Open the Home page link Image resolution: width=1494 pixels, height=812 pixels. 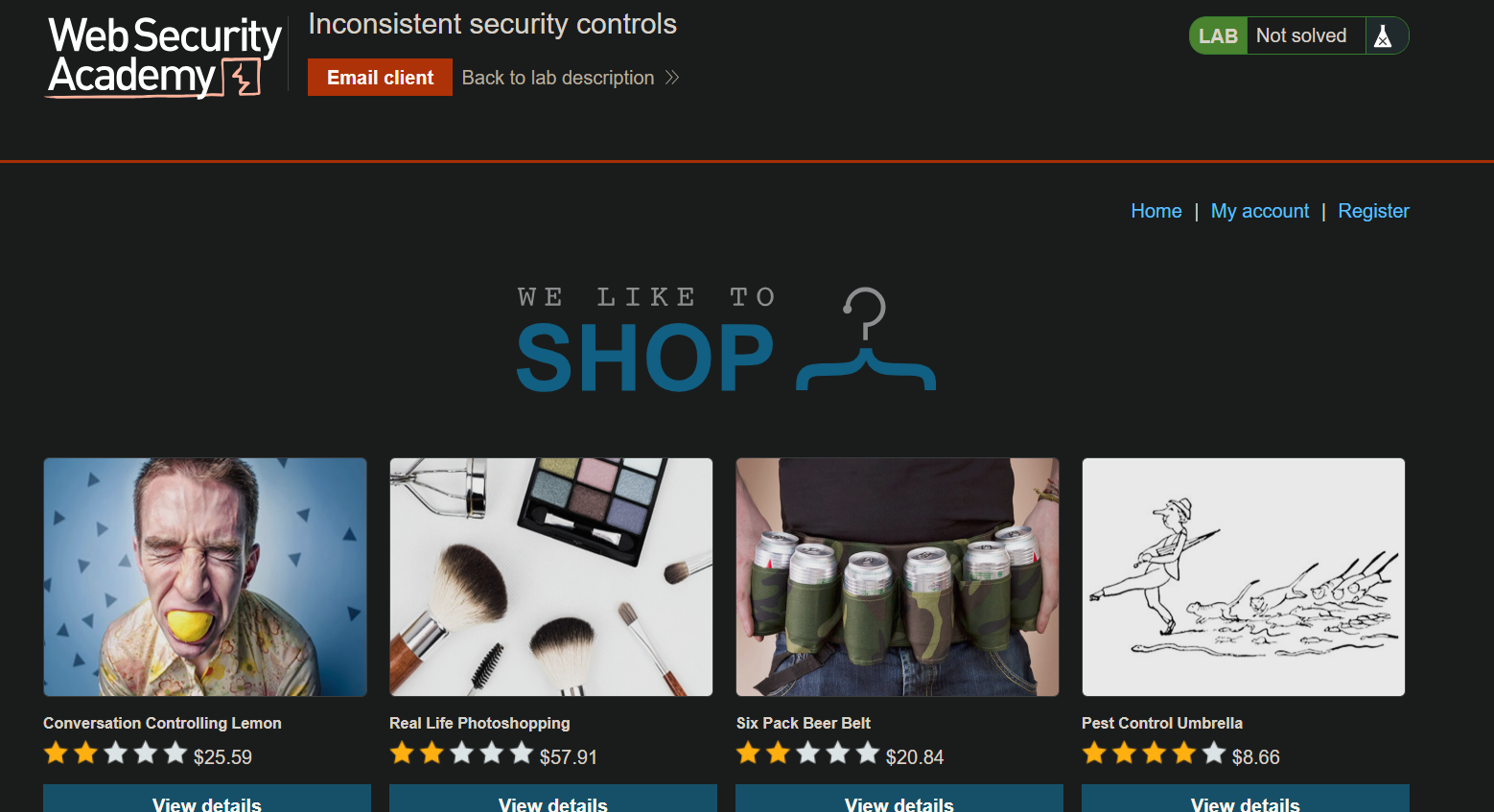click(1156, 211)
